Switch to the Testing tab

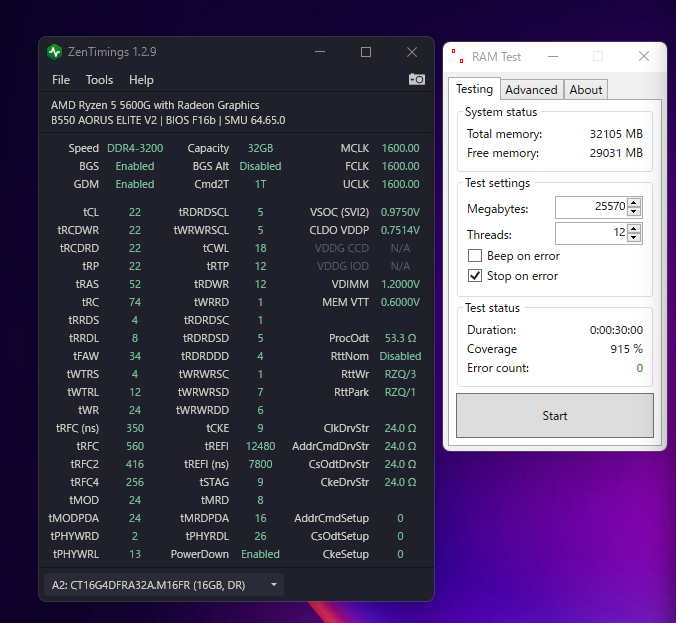point(474,89)
